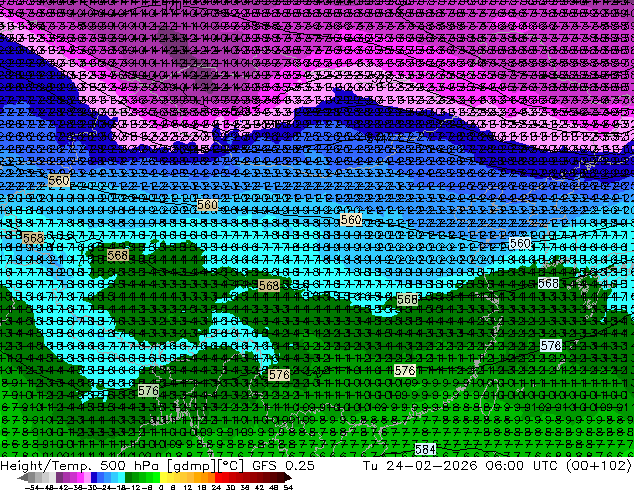Click the 'GFS 0.25' model label

[x=283, y=465]
